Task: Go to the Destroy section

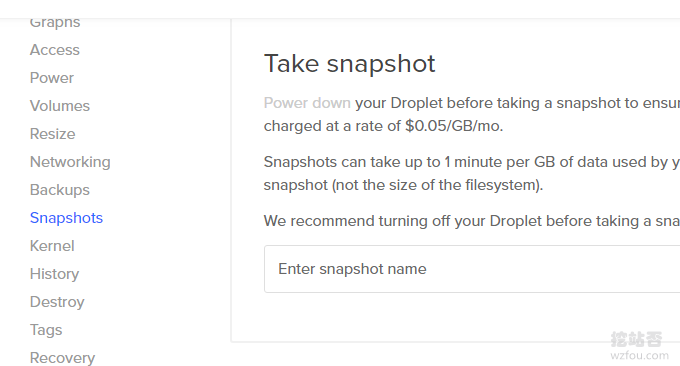Action: point(57,302)
